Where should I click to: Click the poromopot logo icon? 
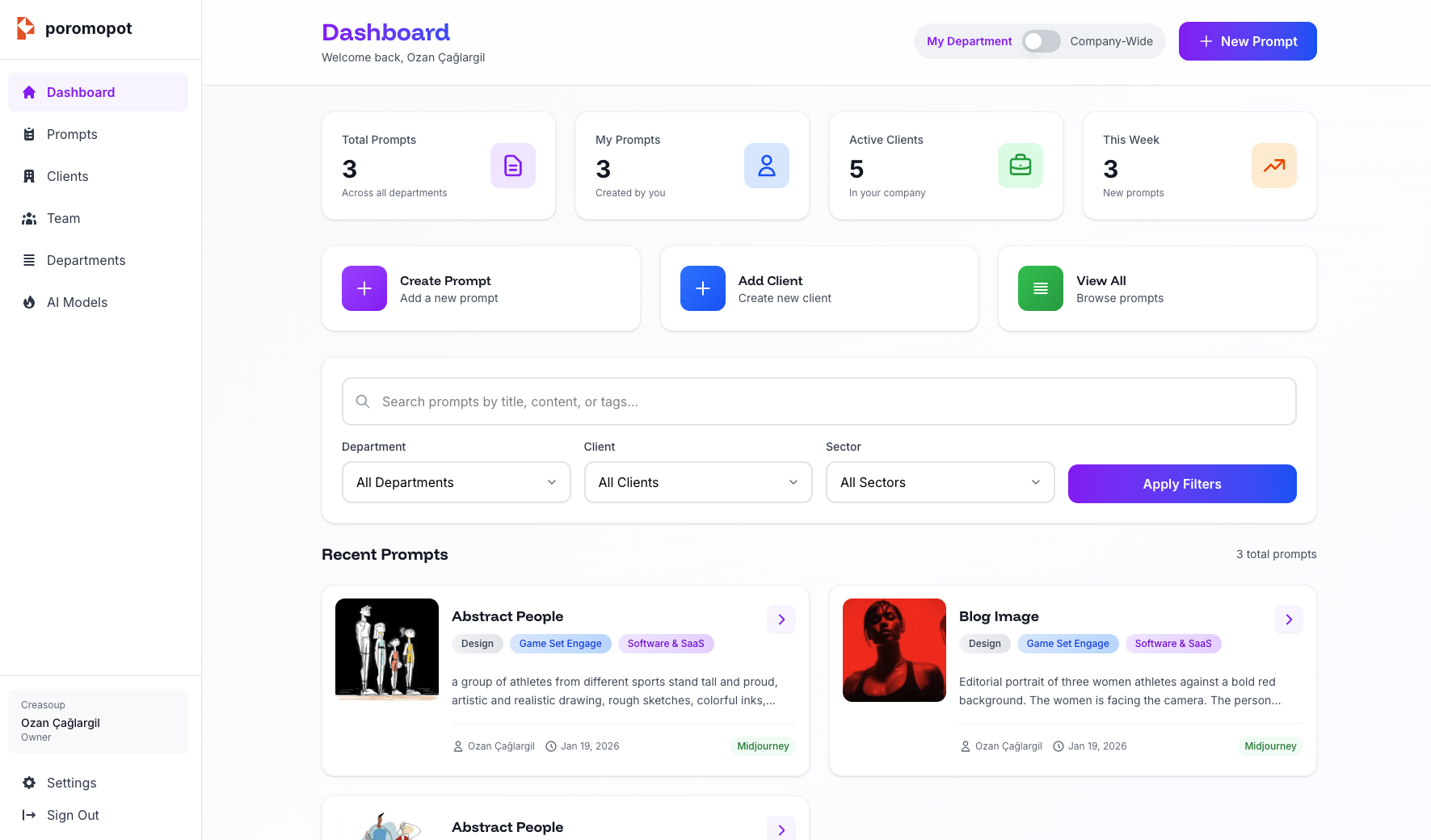tap(25, 27)
